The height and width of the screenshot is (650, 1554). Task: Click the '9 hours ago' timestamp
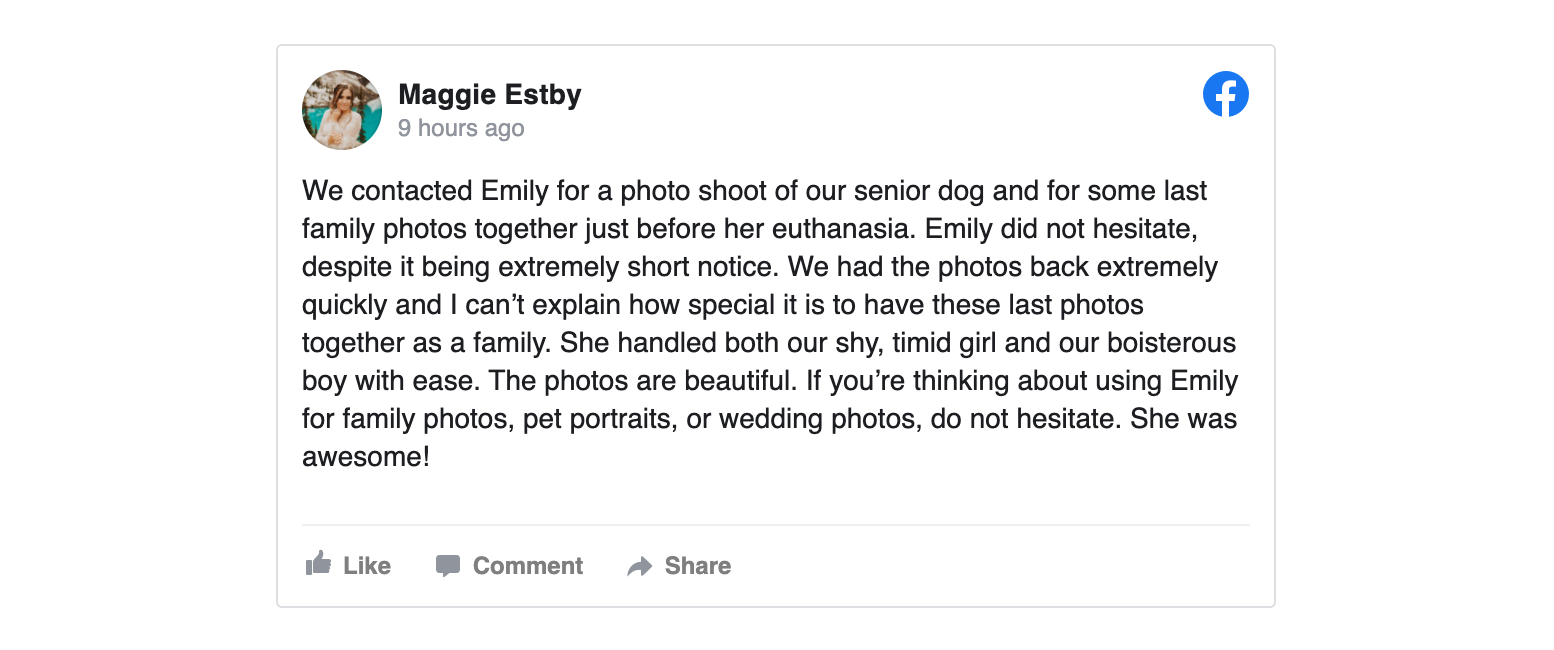[461, 128]
